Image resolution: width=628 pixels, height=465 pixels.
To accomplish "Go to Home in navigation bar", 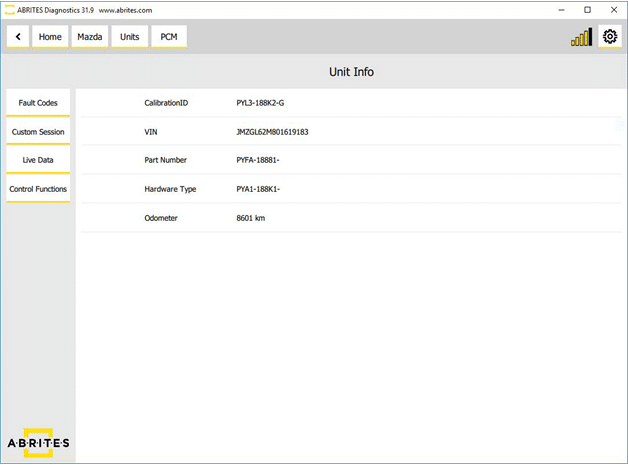I will tap(50, 37).
